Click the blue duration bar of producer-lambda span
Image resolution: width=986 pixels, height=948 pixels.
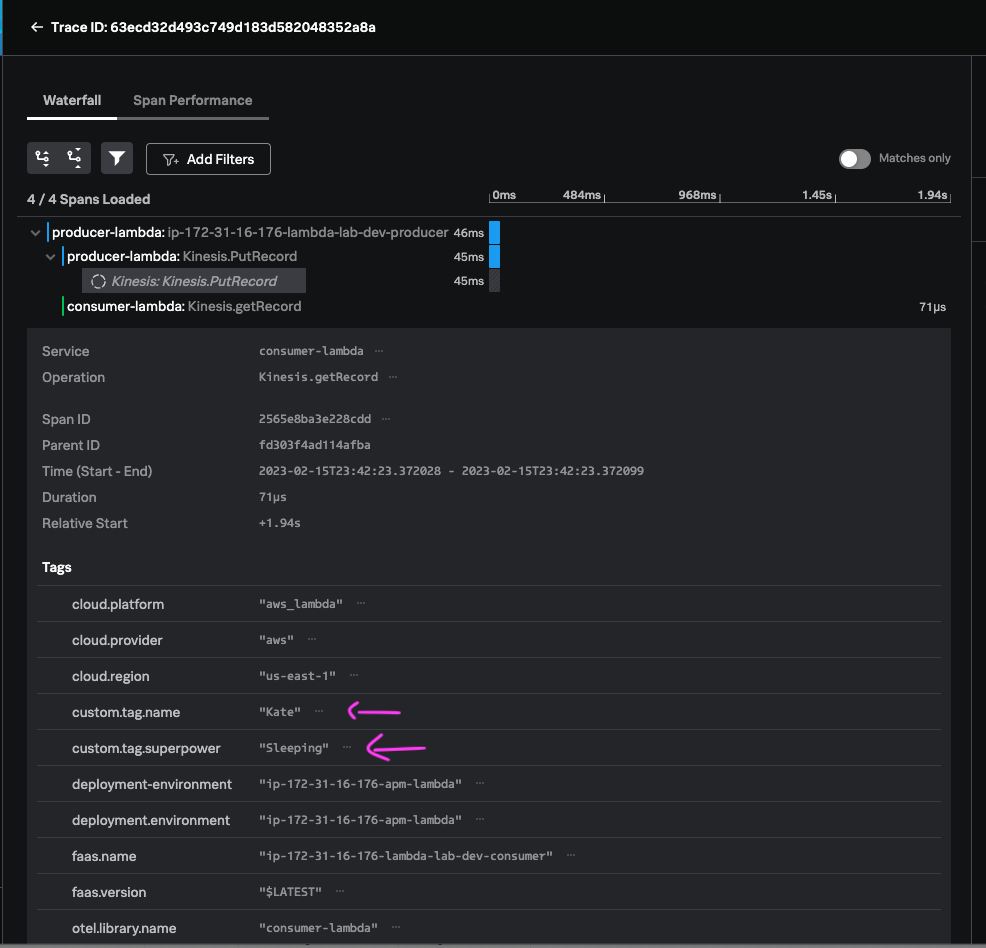[493, 231]
